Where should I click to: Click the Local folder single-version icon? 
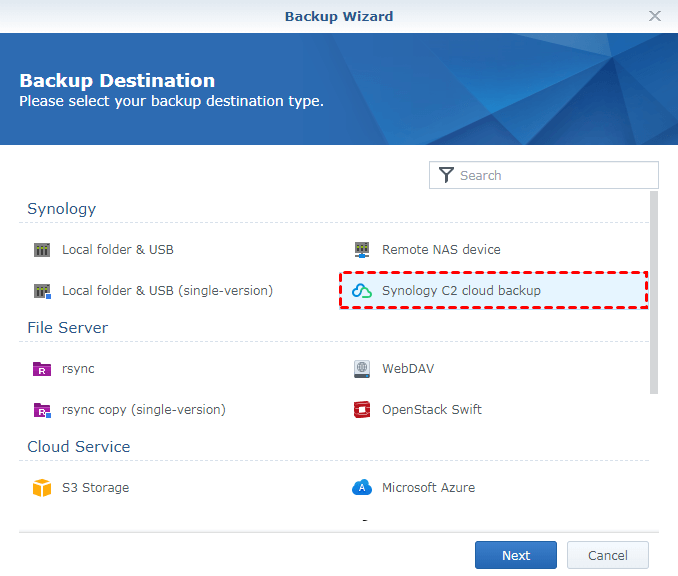pos(42,291)
